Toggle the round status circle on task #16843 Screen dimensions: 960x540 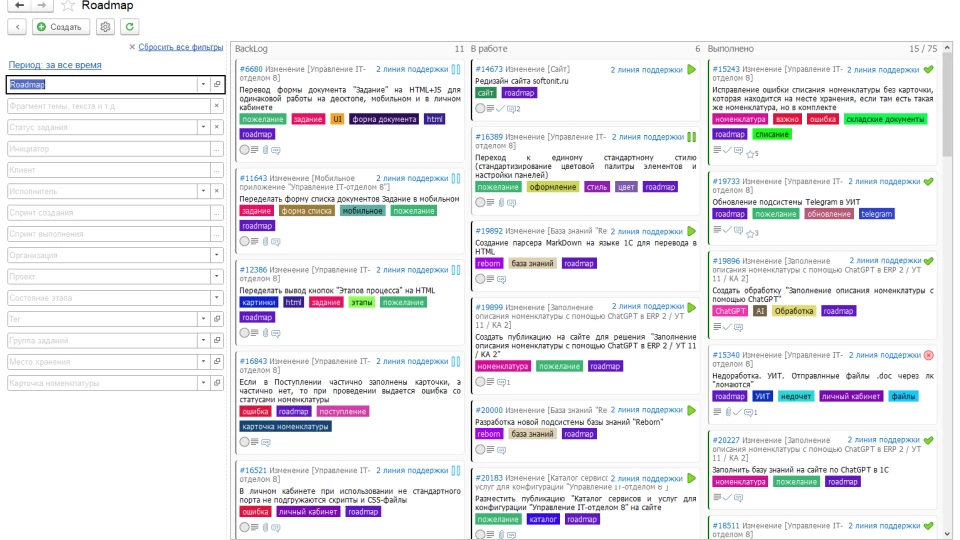(x=244, y=442)
